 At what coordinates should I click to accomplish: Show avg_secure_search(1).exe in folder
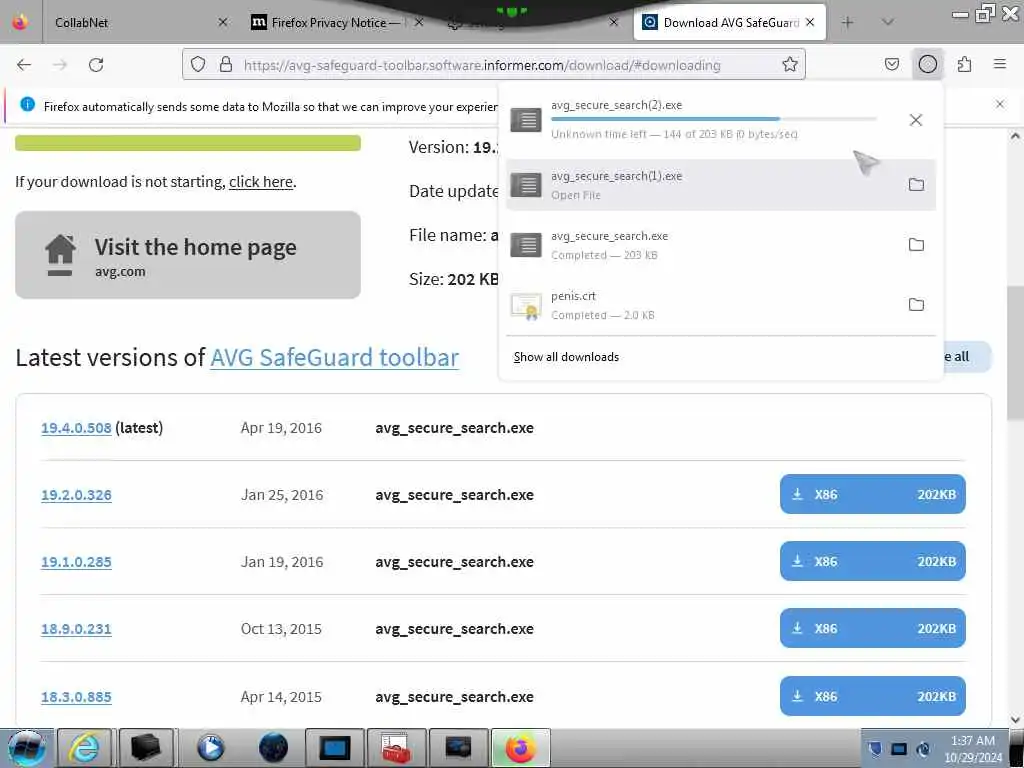pos(916,185)
